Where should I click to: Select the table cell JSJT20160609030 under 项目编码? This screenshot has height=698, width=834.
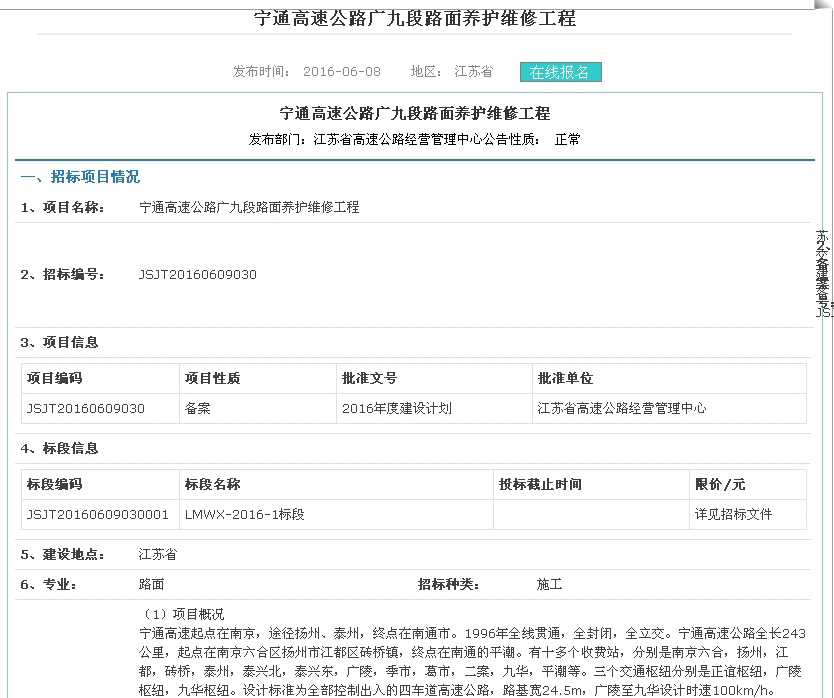pyautogui.click(x=100, y=409)
